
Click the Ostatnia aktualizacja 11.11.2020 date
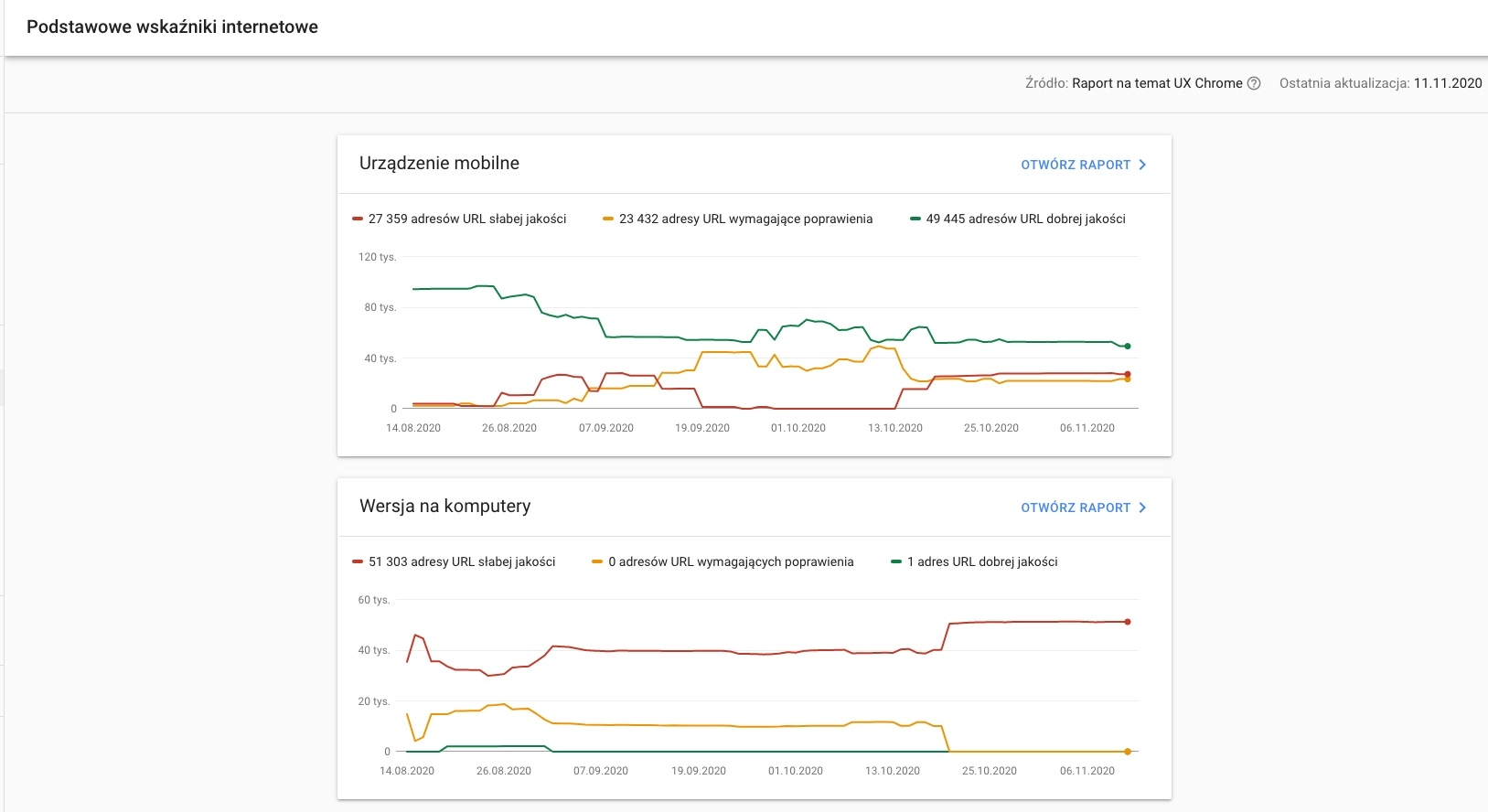click(1448, 83)
